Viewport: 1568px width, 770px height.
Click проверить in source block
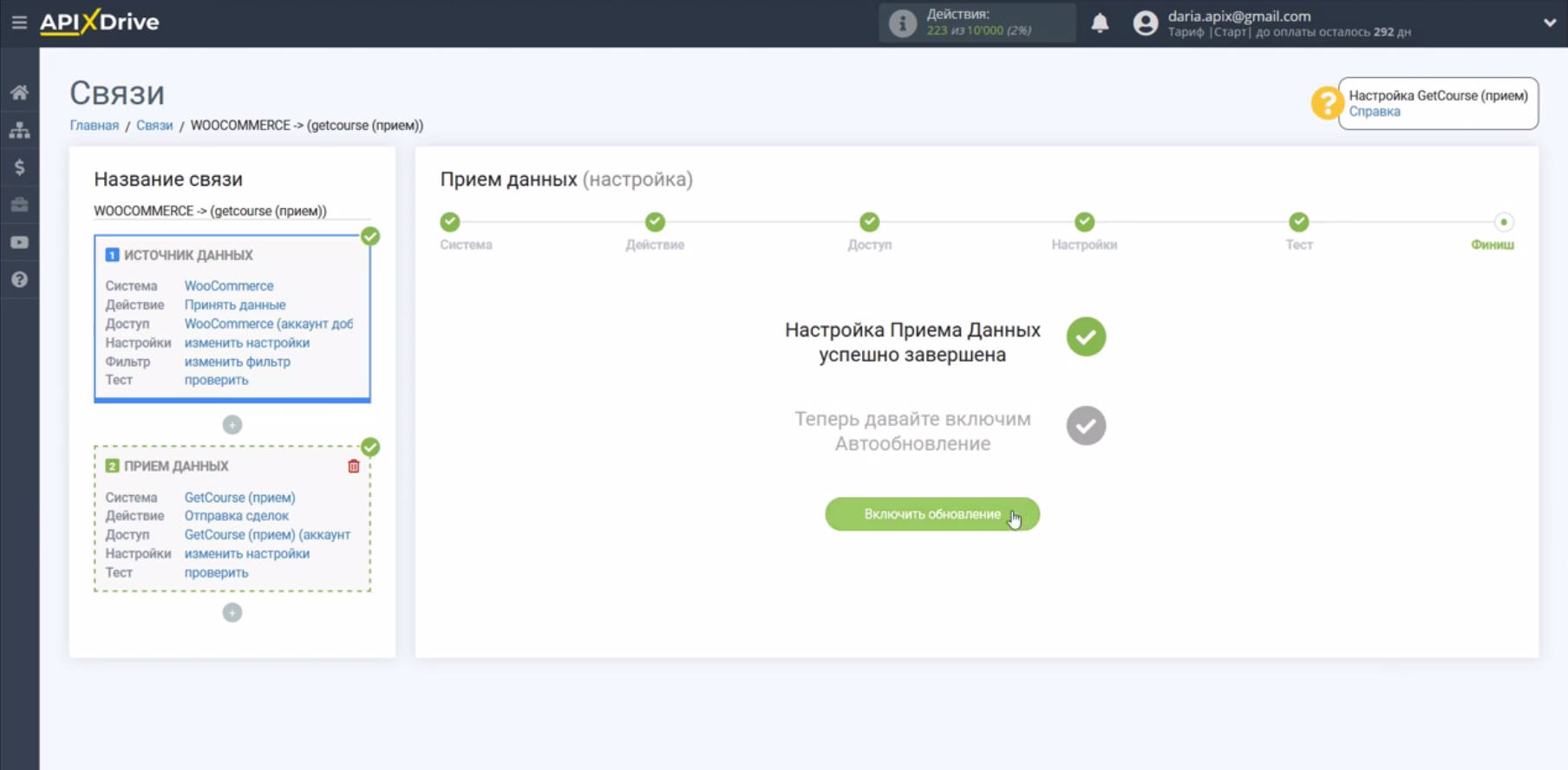tap(217, 381)
